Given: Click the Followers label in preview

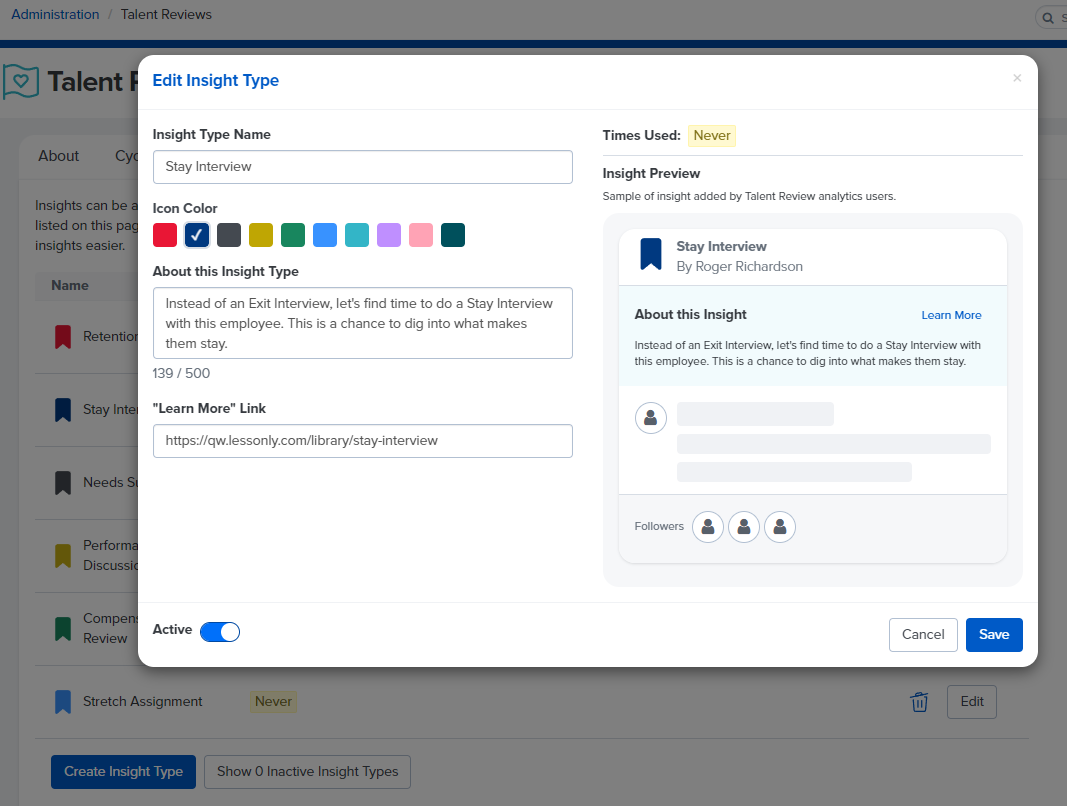Looking at the screenshot, I should click(x=659, y=526).
